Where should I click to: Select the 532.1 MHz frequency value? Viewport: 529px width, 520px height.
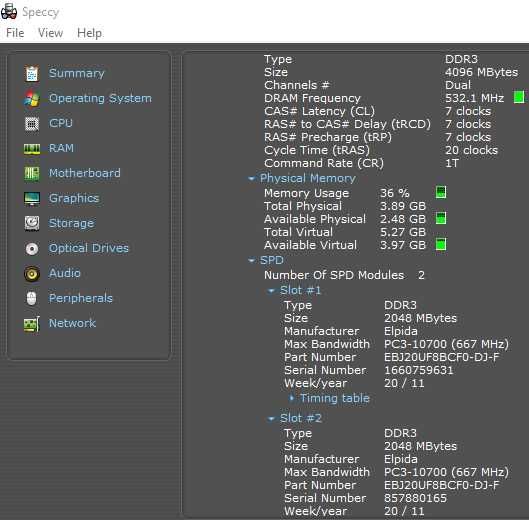(474, 98)
